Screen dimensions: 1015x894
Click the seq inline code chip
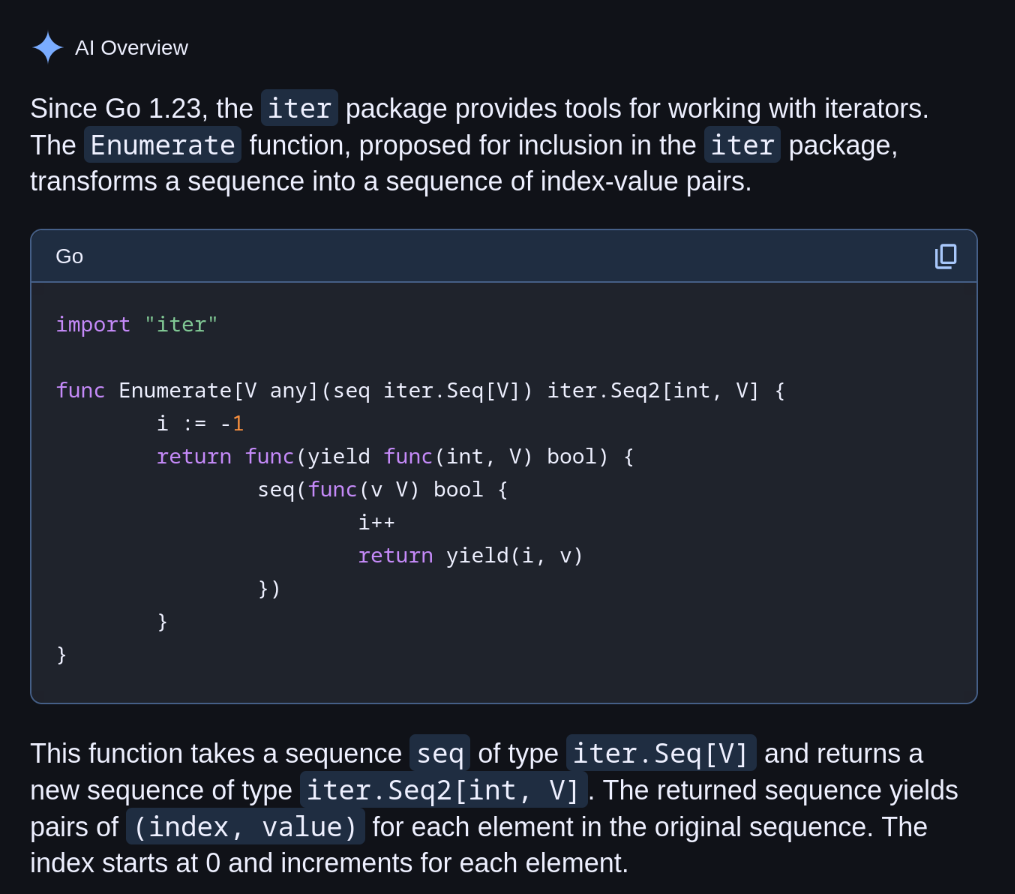click(439, 753)
